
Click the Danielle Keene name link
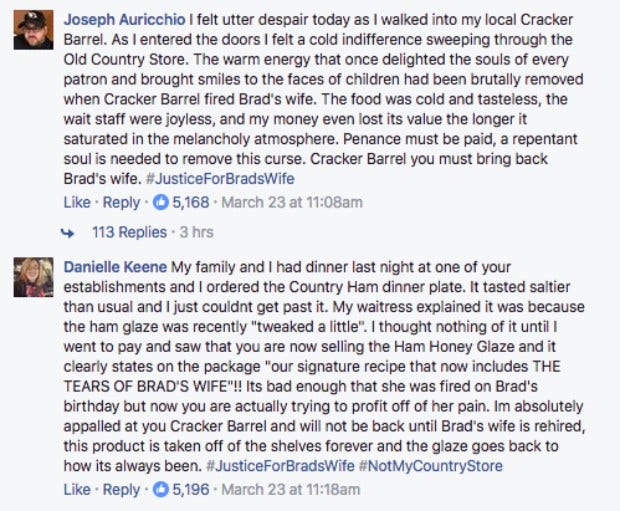pyautogui.click(x=115, y=267)
